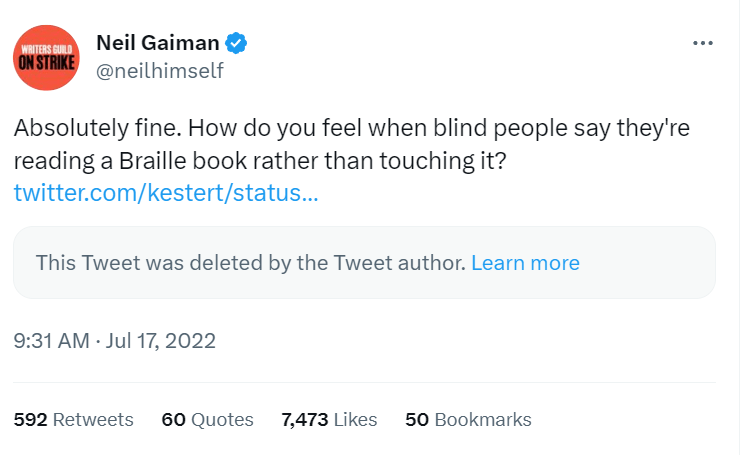Image resolution: width=740 pixels, height=455 pixels.
Task: Click the @neilhimself handle
Action: (159, 71)
